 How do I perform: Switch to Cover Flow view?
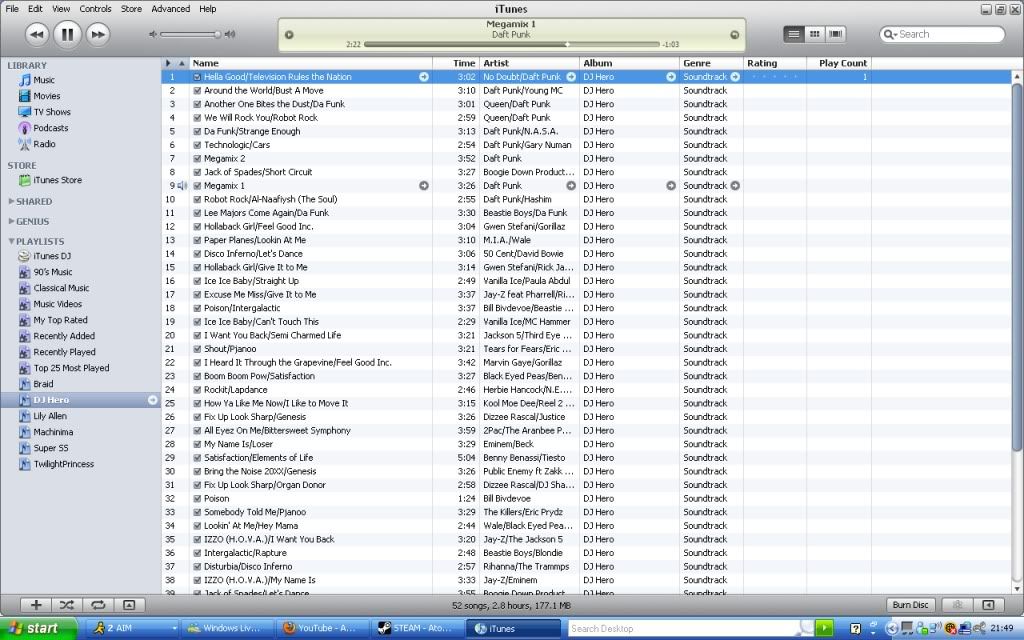click(835, 34)
